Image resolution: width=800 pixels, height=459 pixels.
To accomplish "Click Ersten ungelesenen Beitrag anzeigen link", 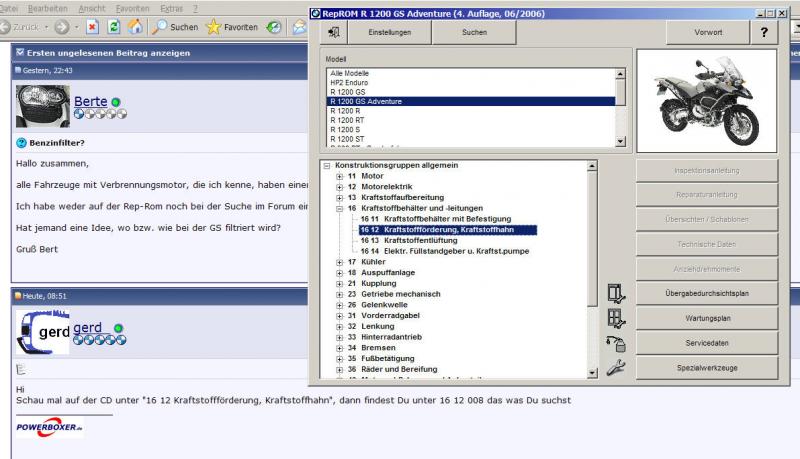I will pos(108,53).
